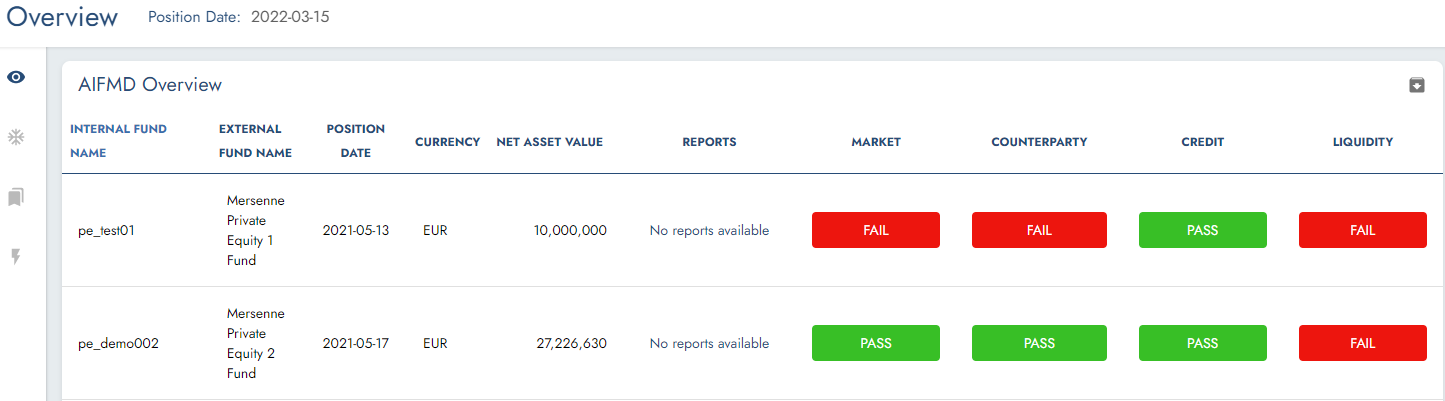Open Liquidity FAIL status for pe_demo002
This screenshot has width=1445, height=401.
tap(1363, 343)
